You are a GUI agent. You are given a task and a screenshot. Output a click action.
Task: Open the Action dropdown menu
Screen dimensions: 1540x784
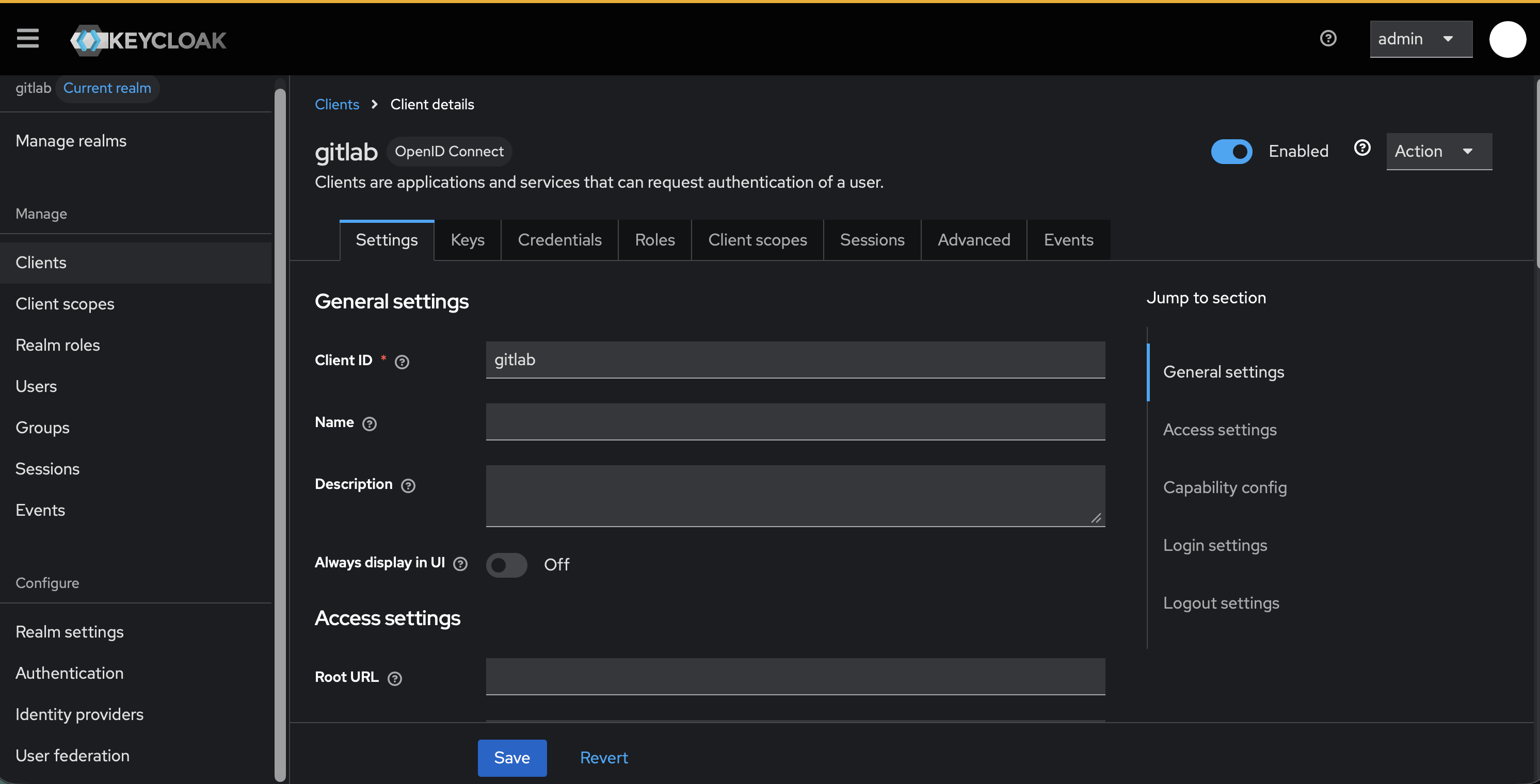[1438, 151]
